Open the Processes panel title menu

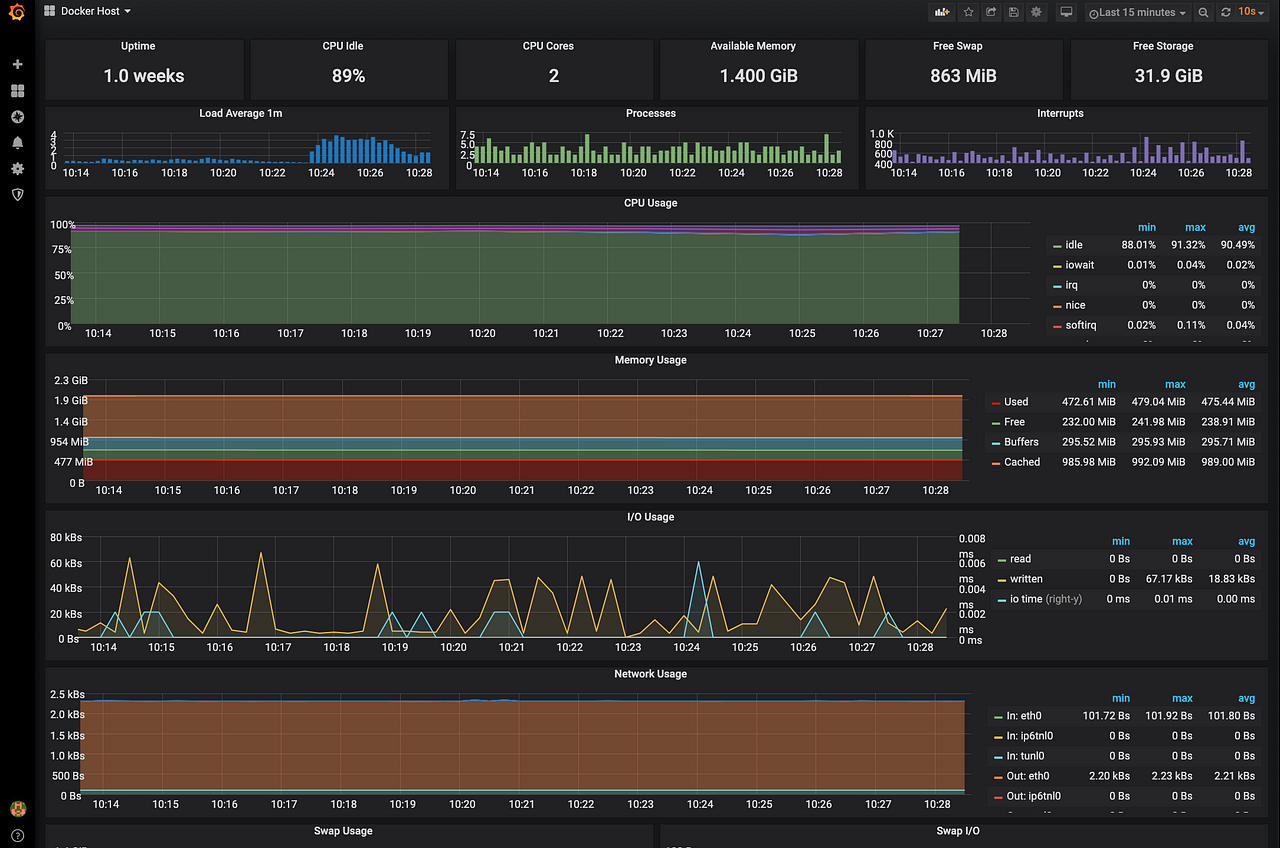click(x=651, y=113)
